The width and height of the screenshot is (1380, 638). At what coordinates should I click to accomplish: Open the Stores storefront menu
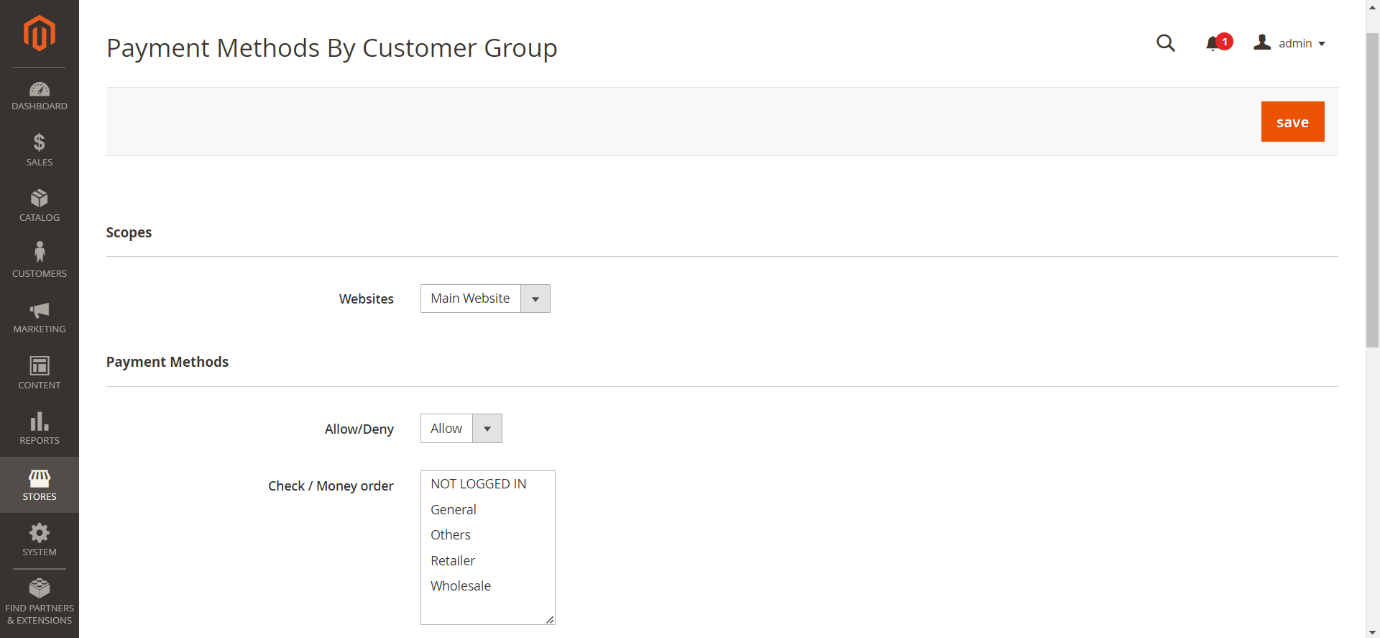39,485
